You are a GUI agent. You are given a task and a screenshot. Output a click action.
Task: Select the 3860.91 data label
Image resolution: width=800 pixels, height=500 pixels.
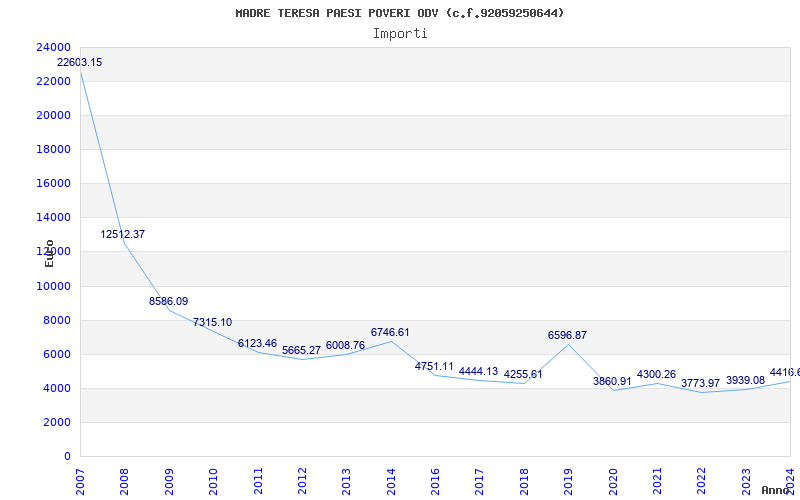pos(612,381)
